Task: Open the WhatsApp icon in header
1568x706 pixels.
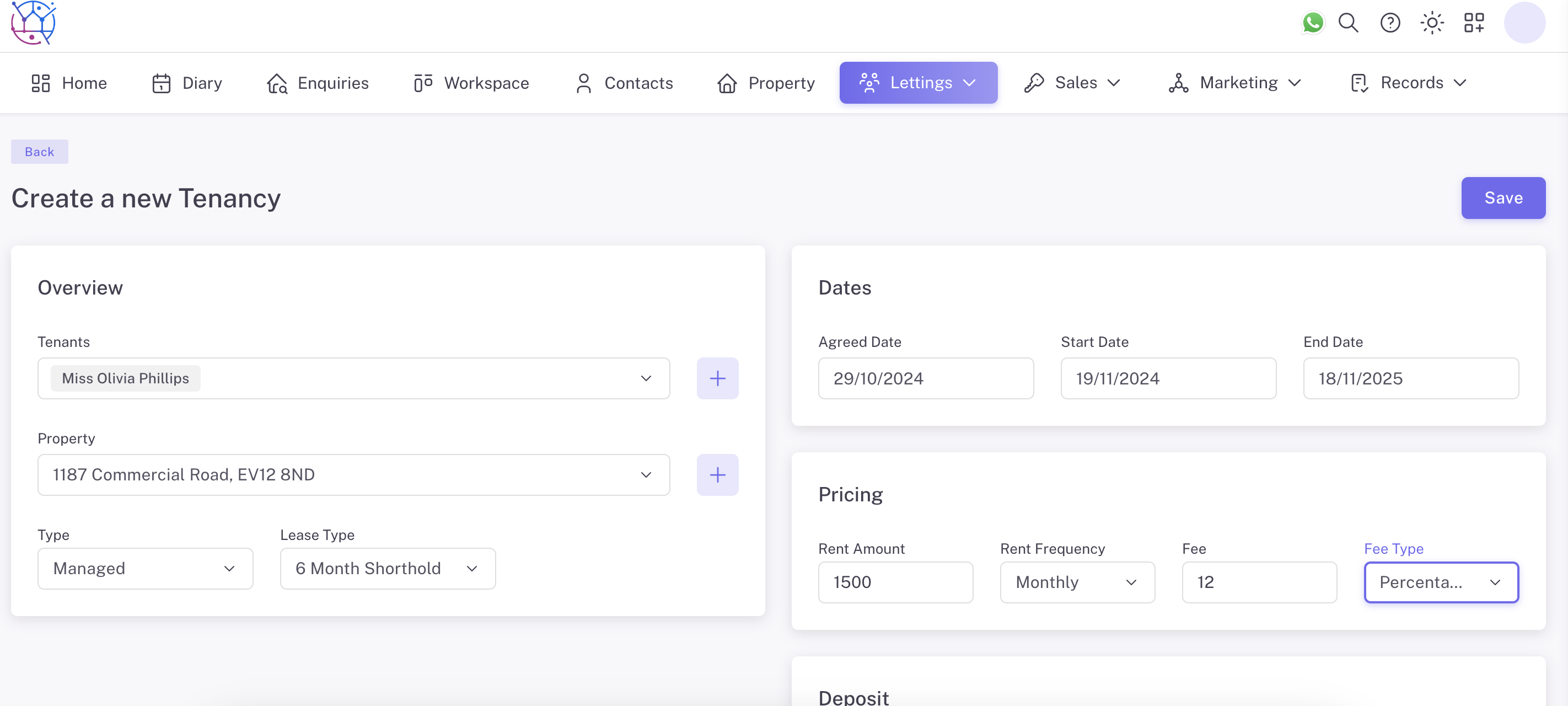Action: [1312, 23]
